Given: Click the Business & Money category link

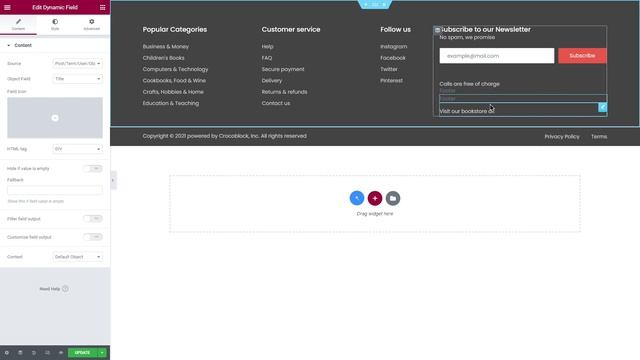Looking at the screenshot, I should (x=166, y=47).
